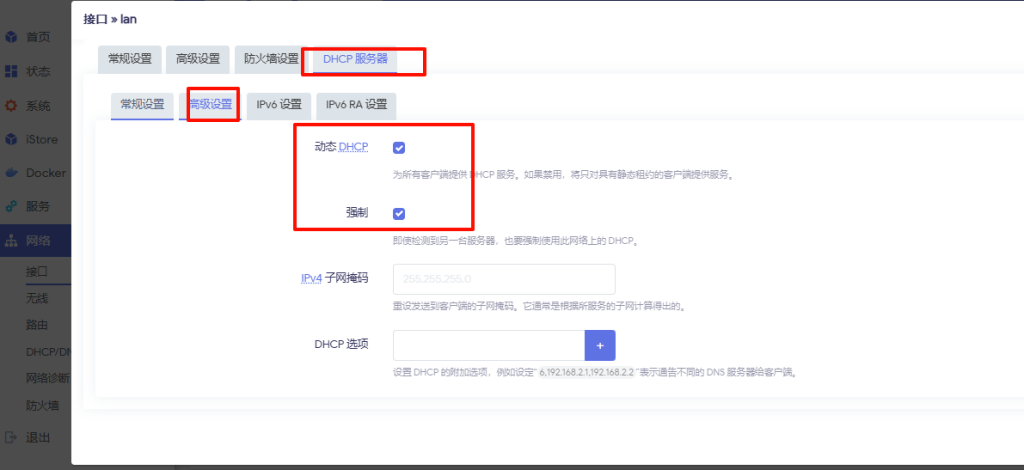Image resolution: width=1024 pixels, height=470 pixels.
Task: Click the 强制 option description text
Action: point(515,241)
